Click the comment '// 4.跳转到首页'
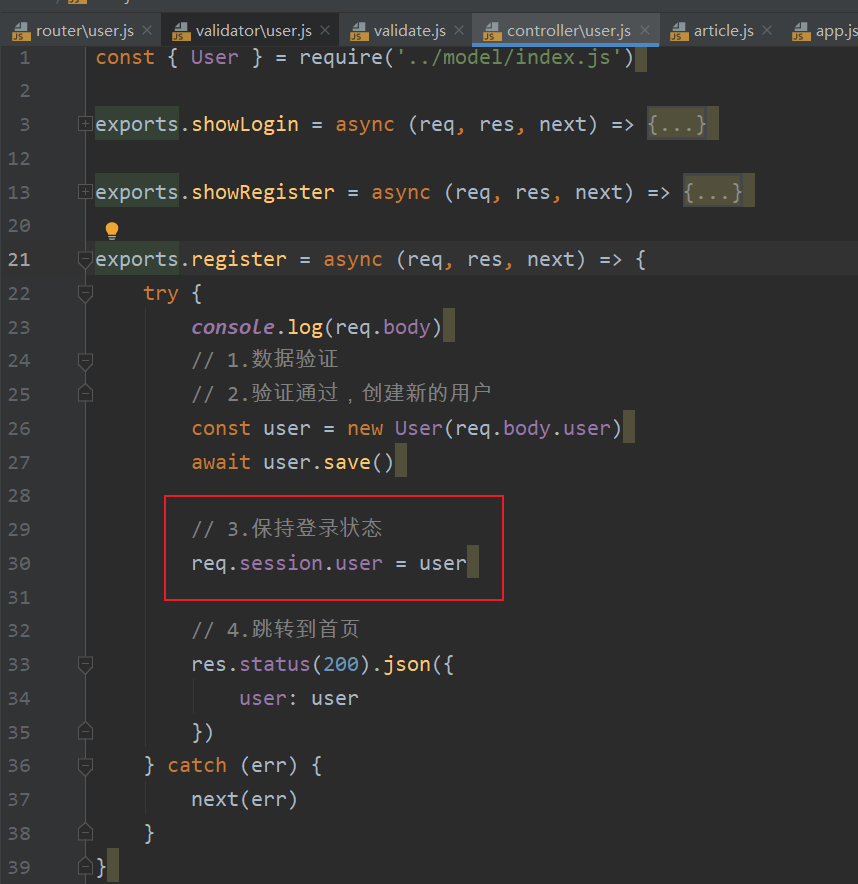Screen dimensions: 858x884 [x=275, y=630]
